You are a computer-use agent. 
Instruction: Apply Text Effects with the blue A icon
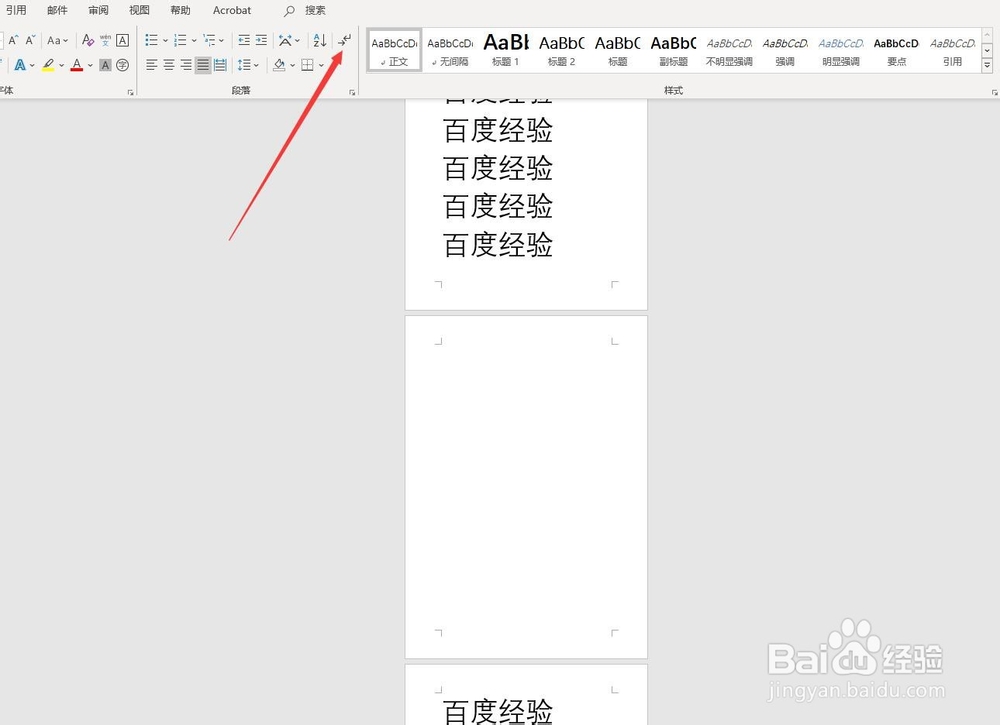point(20,64)
